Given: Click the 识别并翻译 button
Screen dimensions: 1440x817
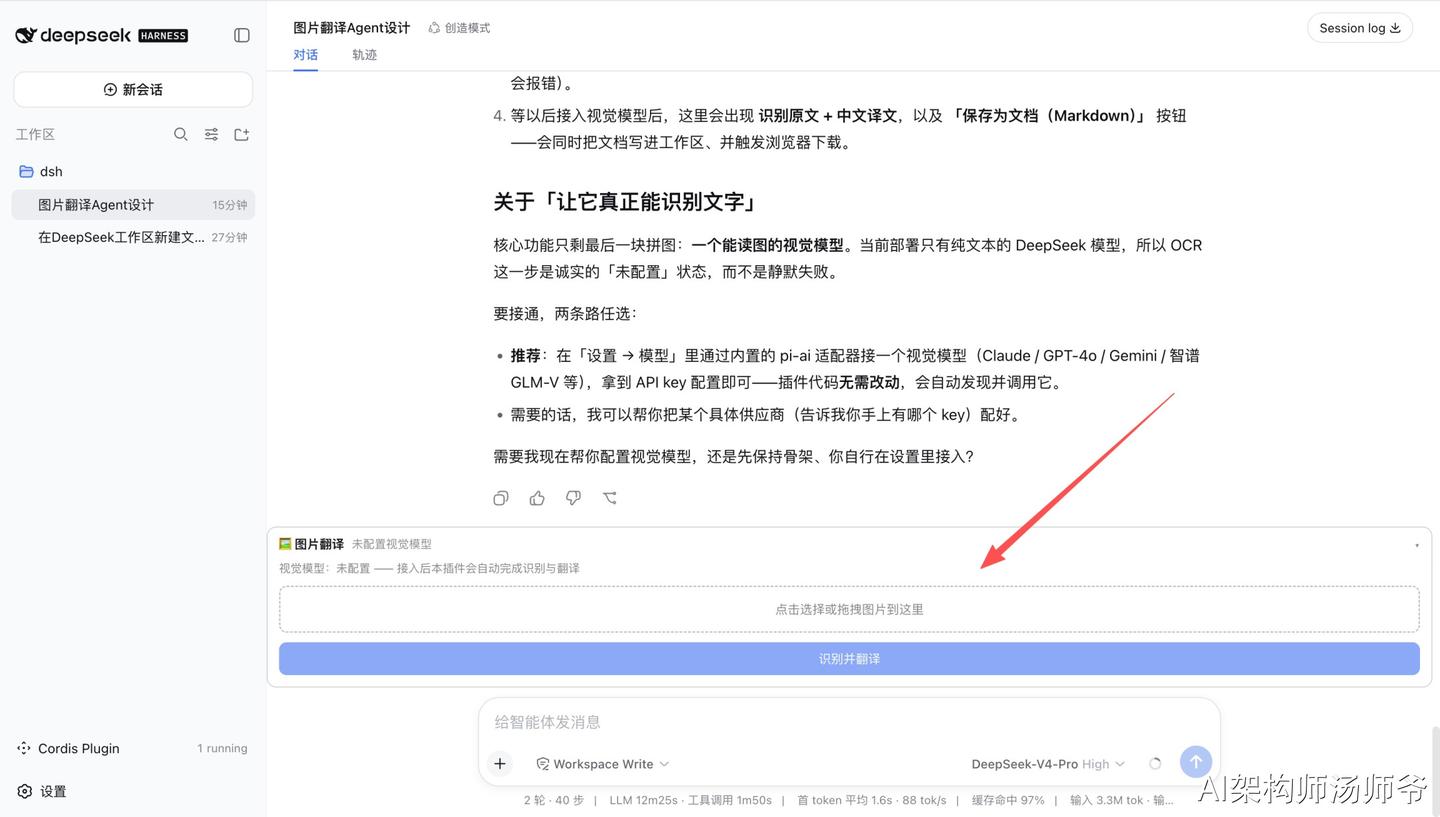Looking at the screenshot, I should (x=849, y=659).
